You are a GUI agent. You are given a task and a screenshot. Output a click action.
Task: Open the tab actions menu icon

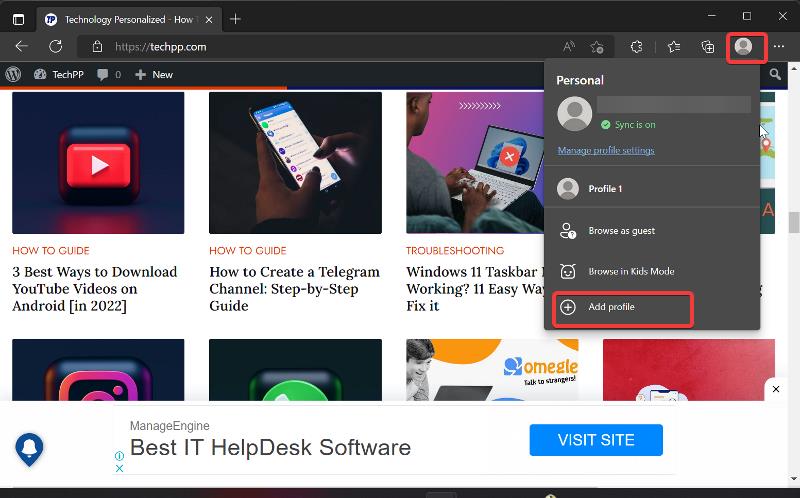click(18, 19)
